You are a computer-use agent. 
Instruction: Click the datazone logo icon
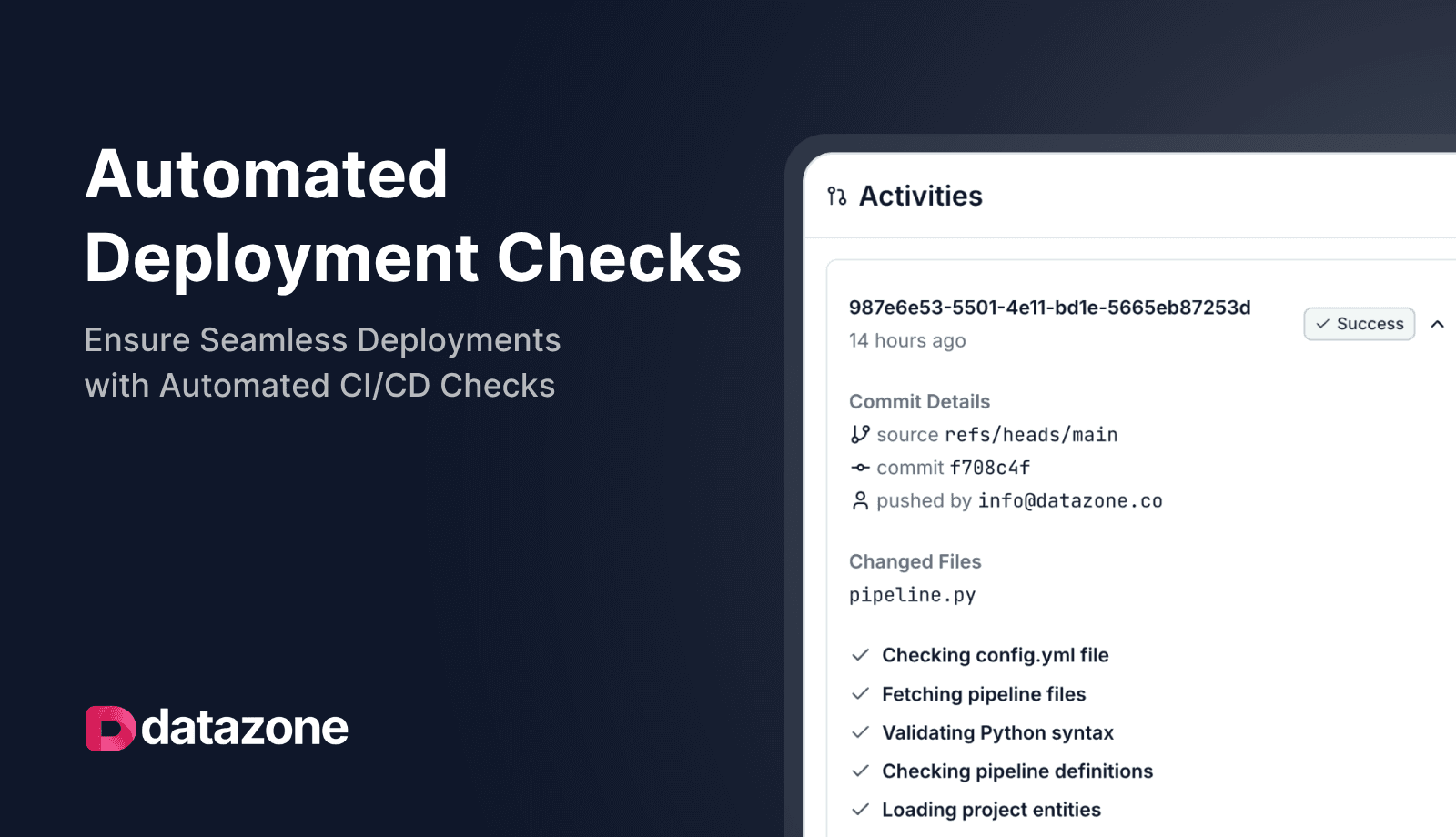click(110, 728)
